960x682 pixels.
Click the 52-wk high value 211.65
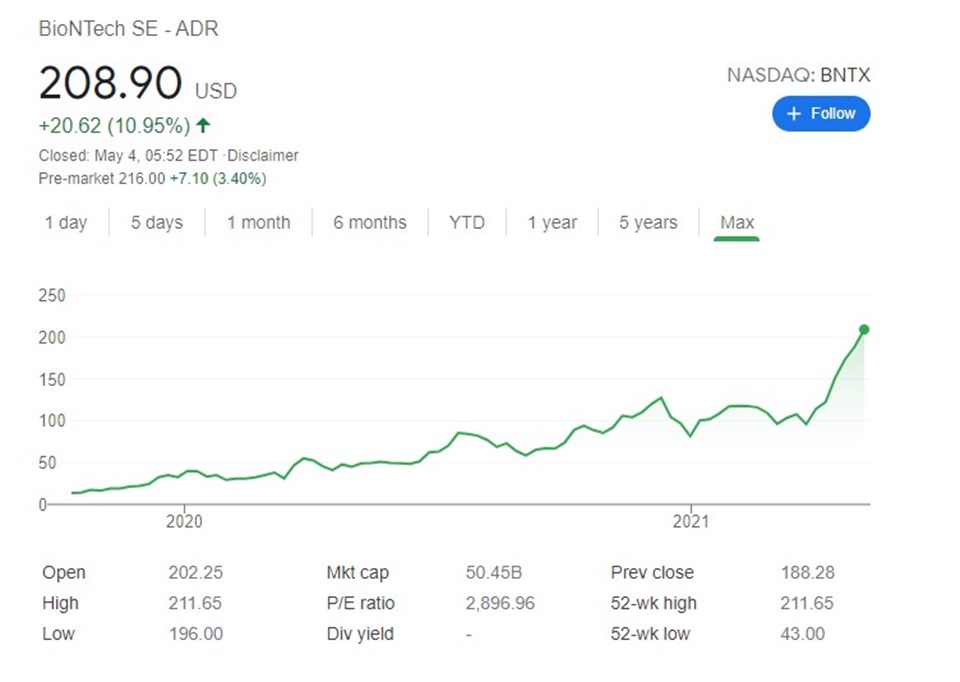(x=806, y=603)
